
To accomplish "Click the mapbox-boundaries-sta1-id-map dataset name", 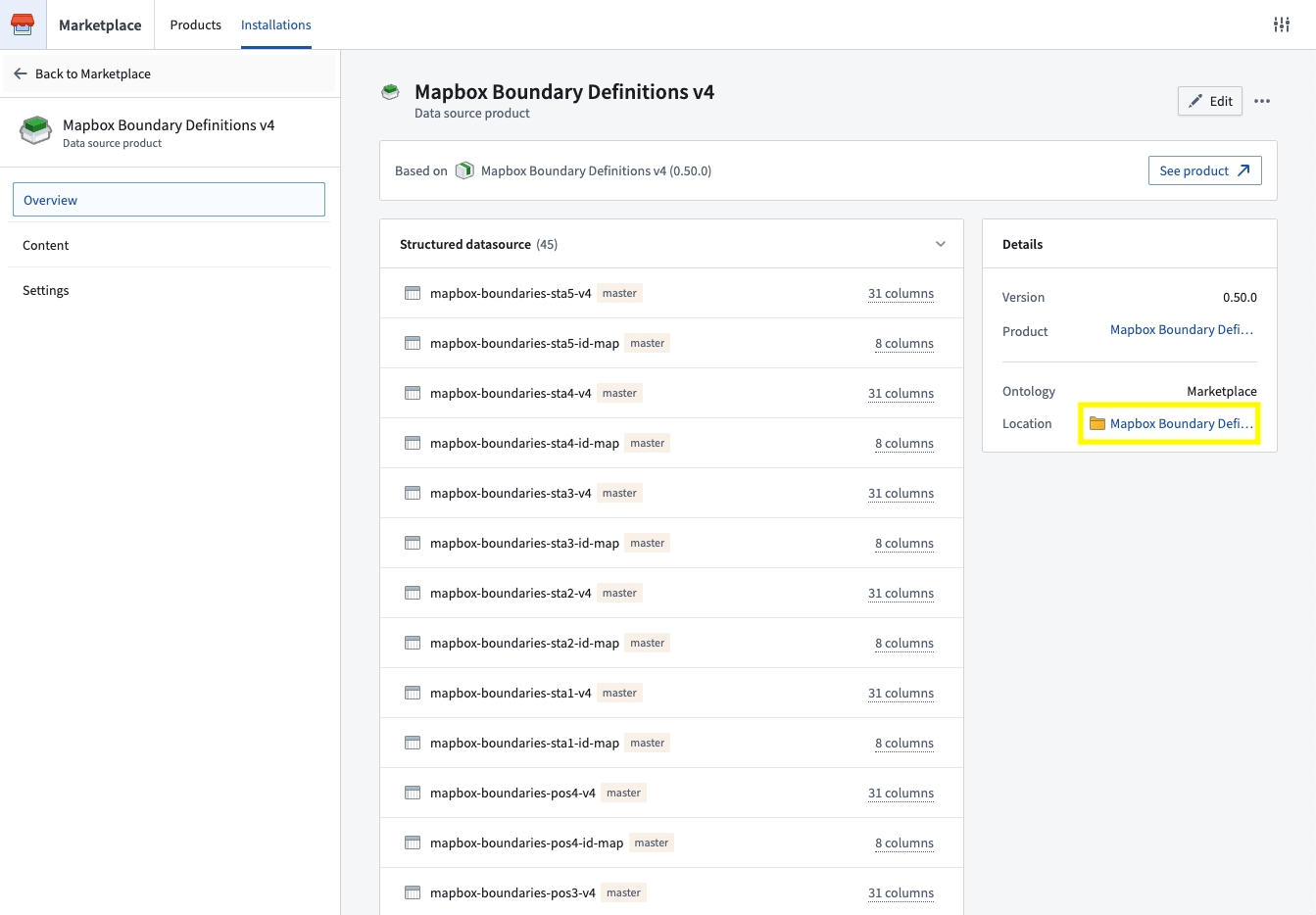I will [x=524, y=743].
